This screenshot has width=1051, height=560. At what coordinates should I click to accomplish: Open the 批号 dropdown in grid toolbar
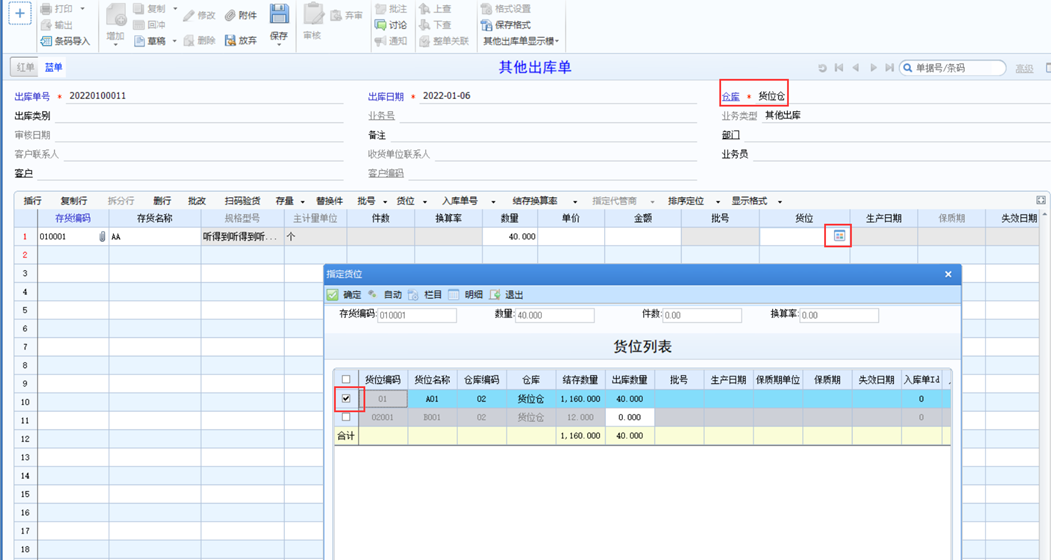[385, 201]
